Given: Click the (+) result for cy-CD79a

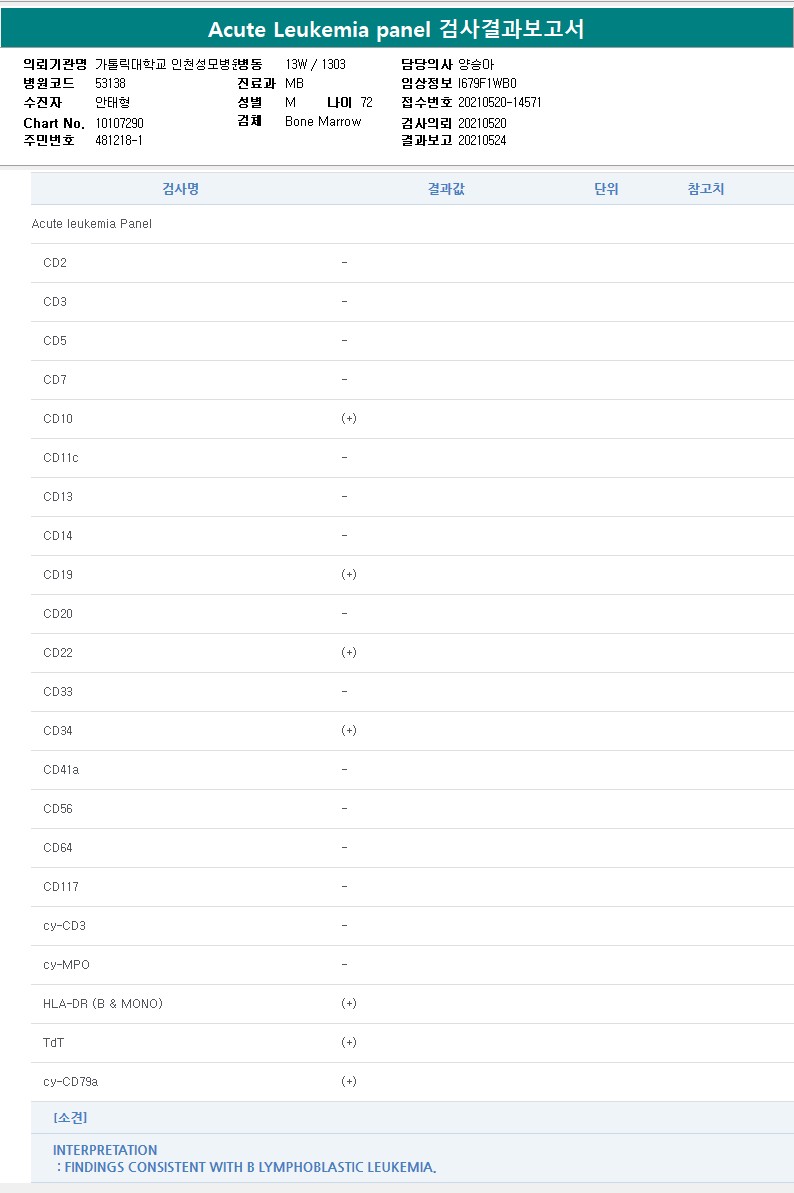Looking at the screenshot, I should coord(348,1082).
